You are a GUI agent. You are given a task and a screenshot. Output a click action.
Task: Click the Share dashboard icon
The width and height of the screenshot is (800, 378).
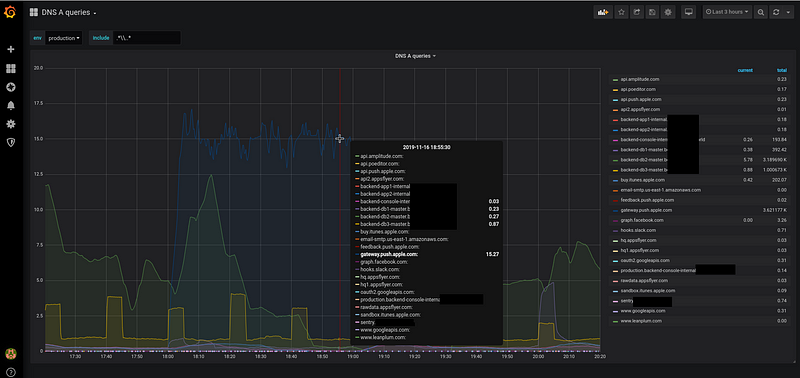(x=637, y=12)
